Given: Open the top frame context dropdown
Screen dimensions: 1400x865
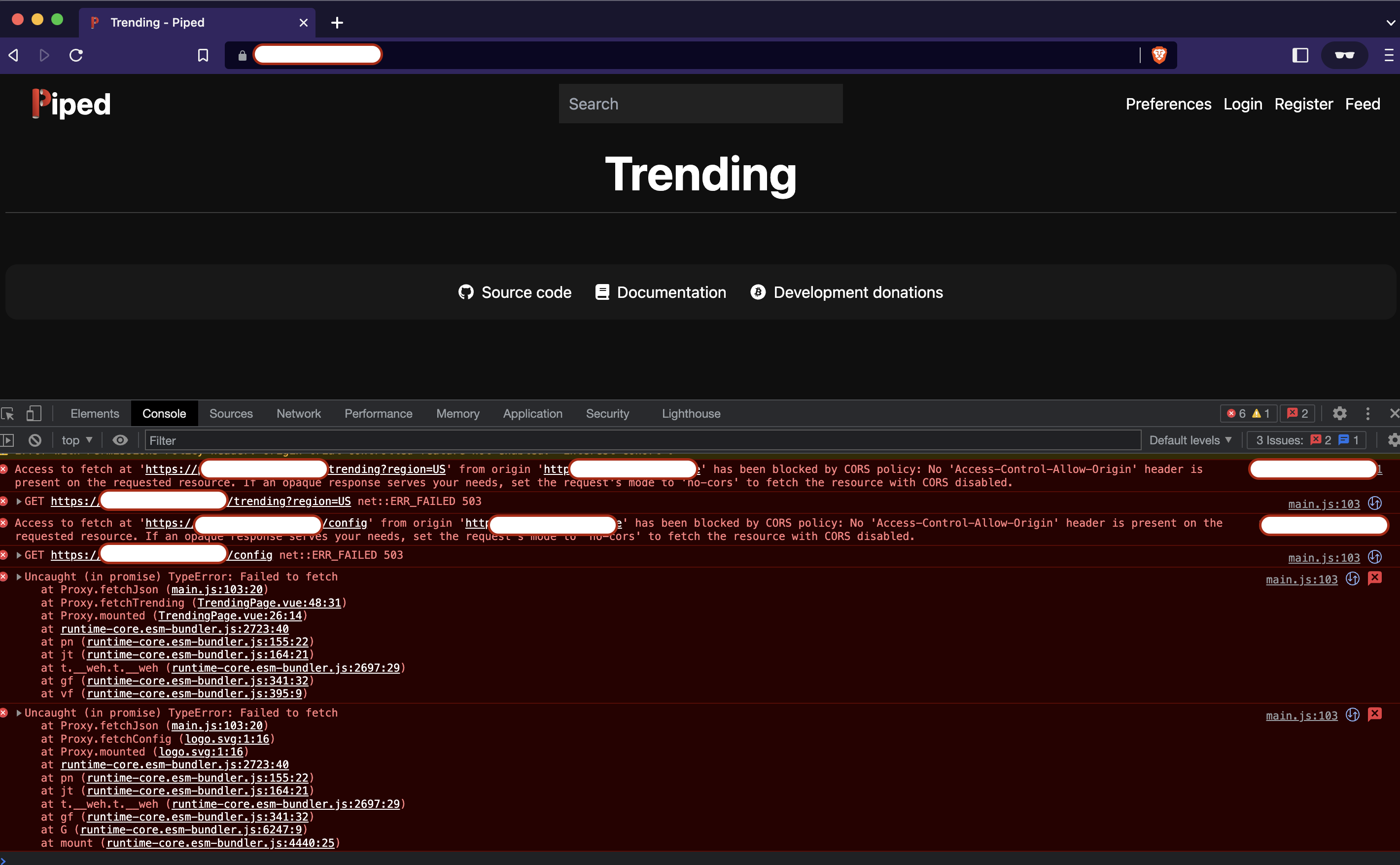Looking at the screenshot, I should [76, 440].
